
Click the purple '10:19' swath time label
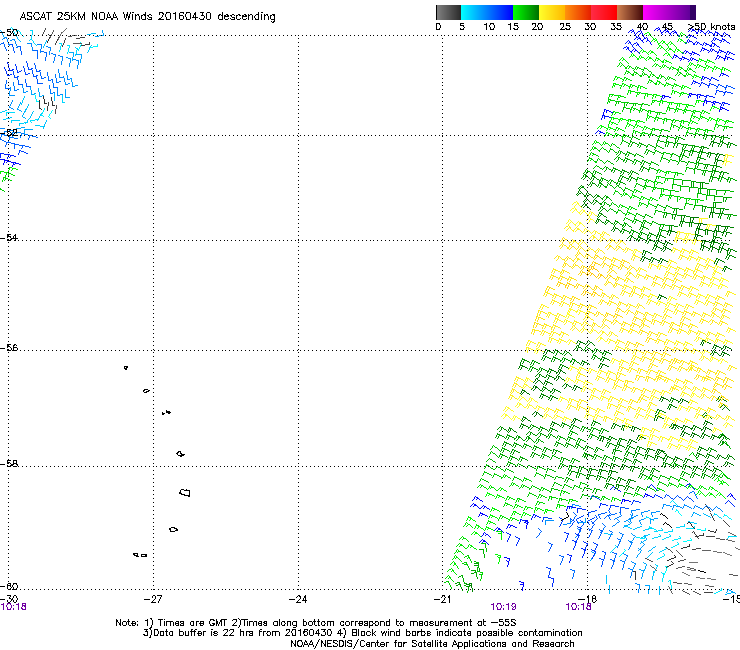click(x=504, y=607)
